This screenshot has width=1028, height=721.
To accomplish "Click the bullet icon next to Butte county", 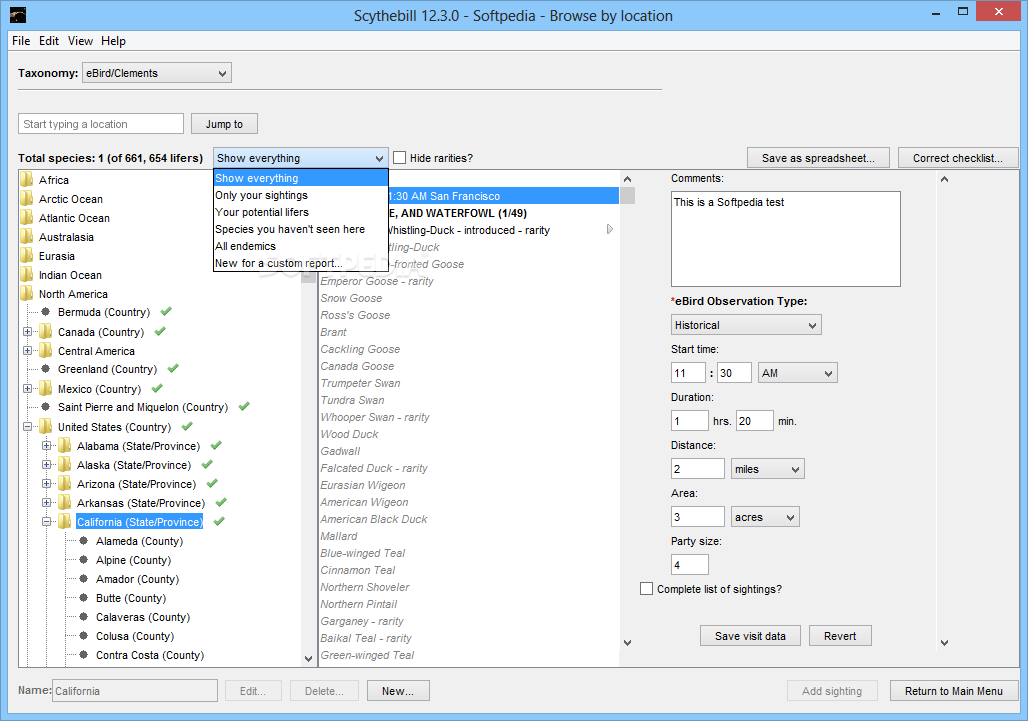I will point(83,598).
